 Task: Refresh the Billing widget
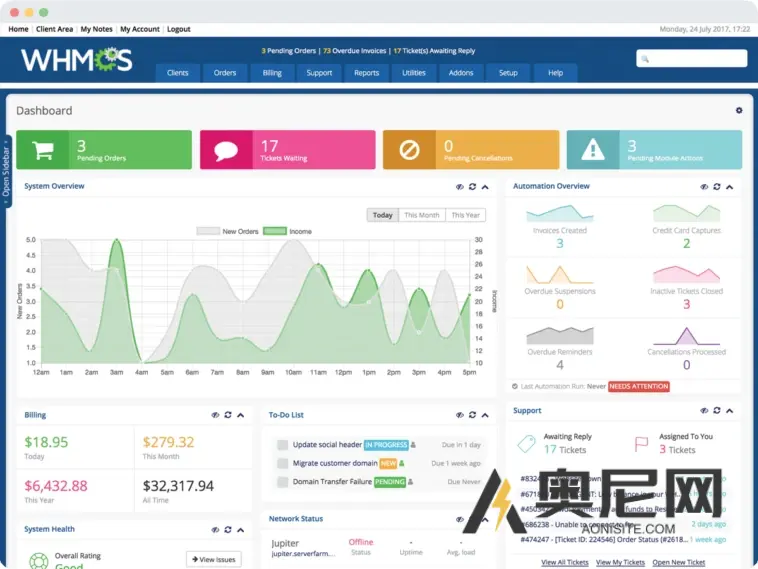[x=228, y=415]
